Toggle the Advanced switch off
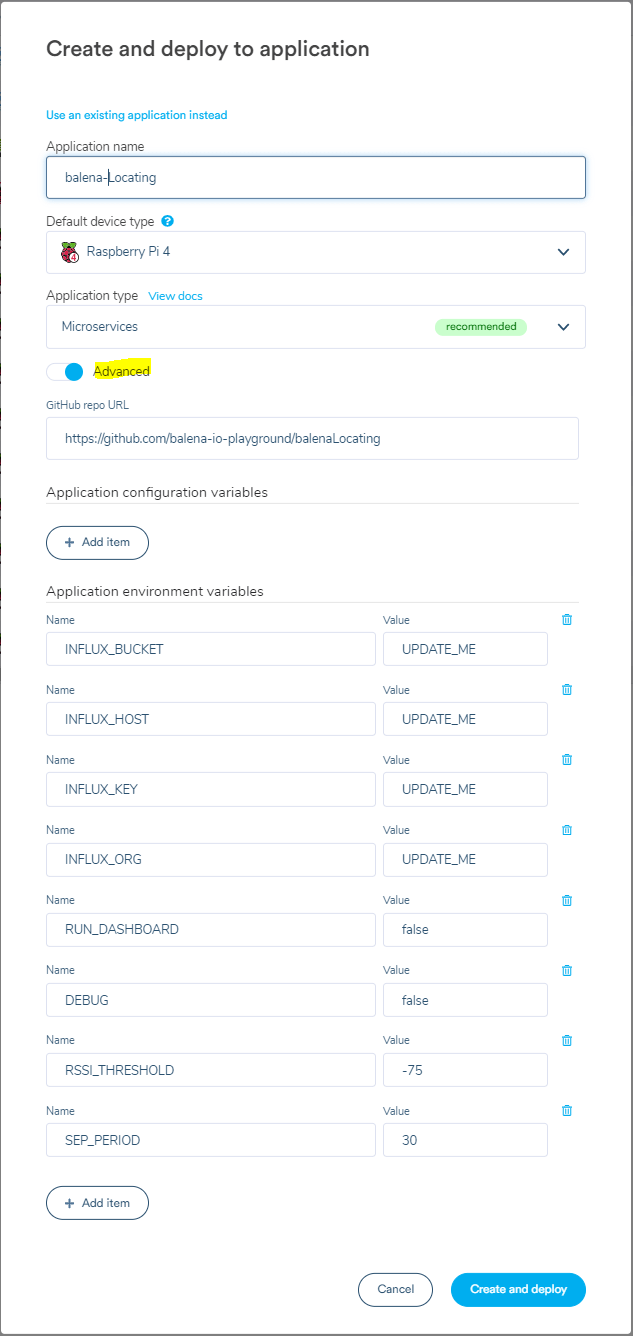This screenshot has width=633, height=1336. click(66, 372)
